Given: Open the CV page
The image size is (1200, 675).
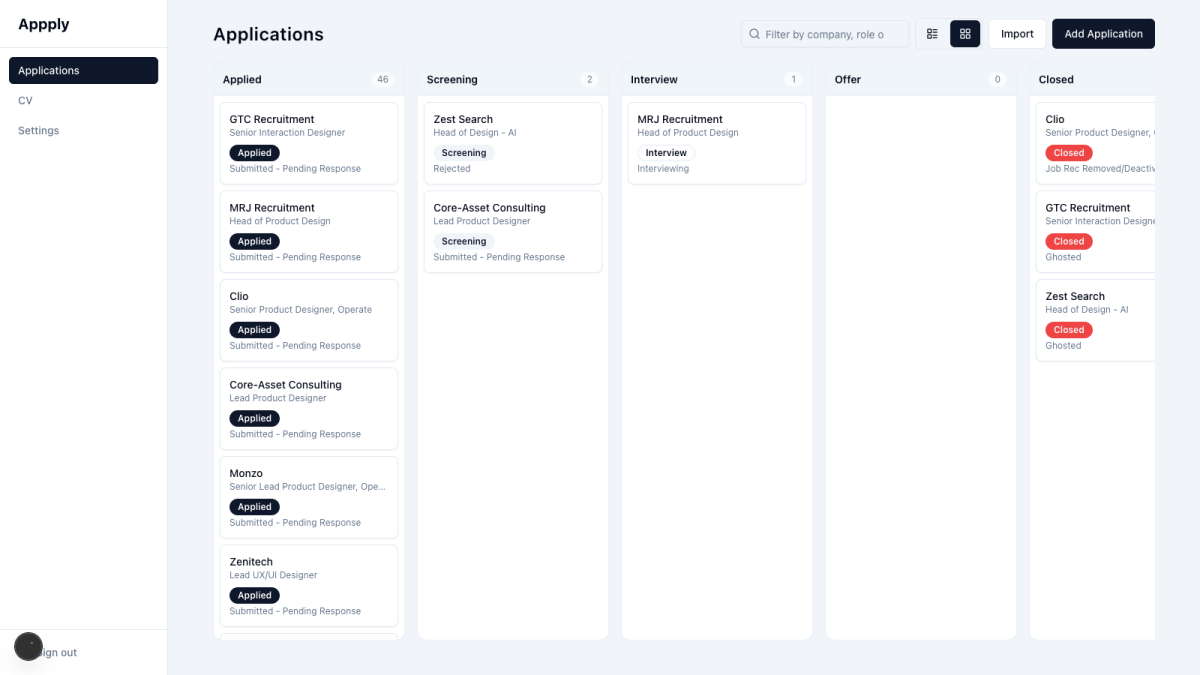Looking at the screenshot, I should point(83,100).
